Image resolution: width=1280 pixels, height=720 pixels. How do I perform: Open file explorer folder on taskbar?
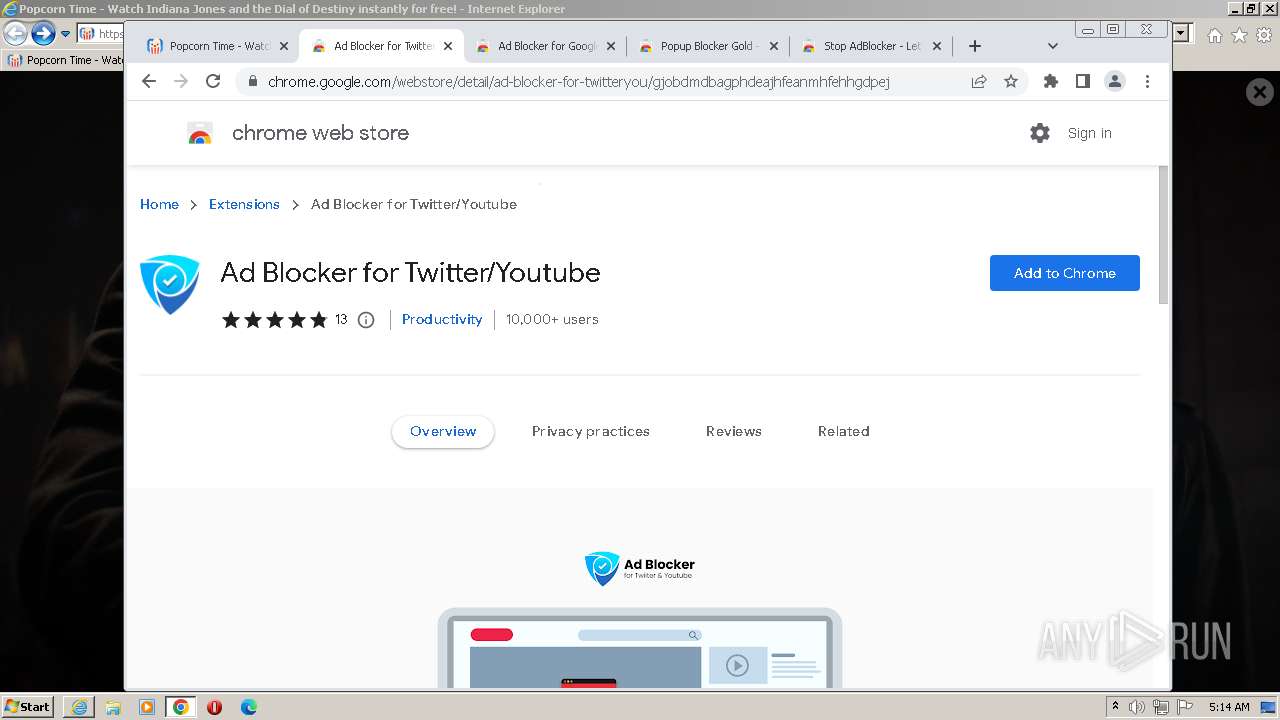tap(113, 707)
